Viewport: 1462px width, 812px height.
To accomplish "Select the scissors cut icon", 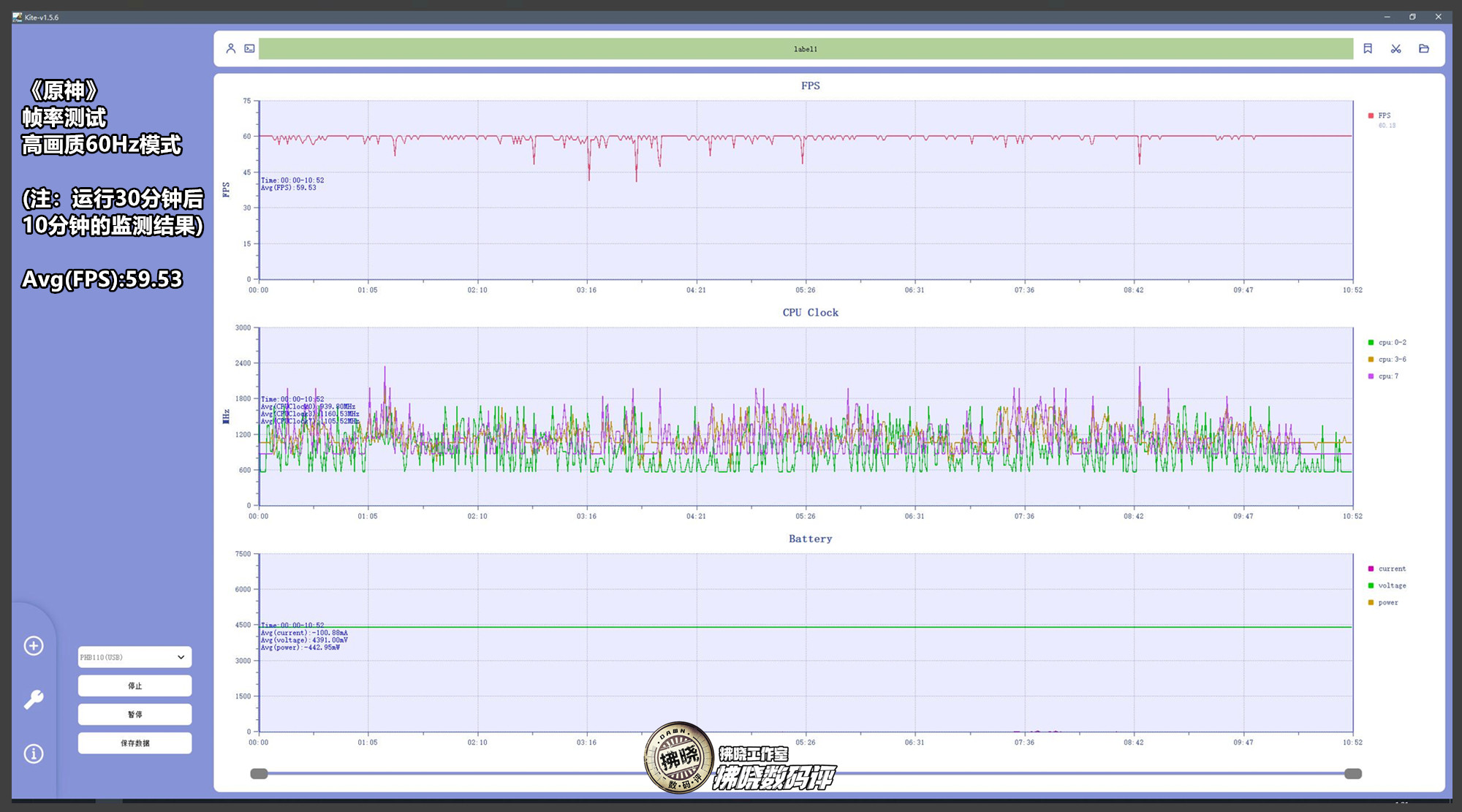I will coord(1395,48).
